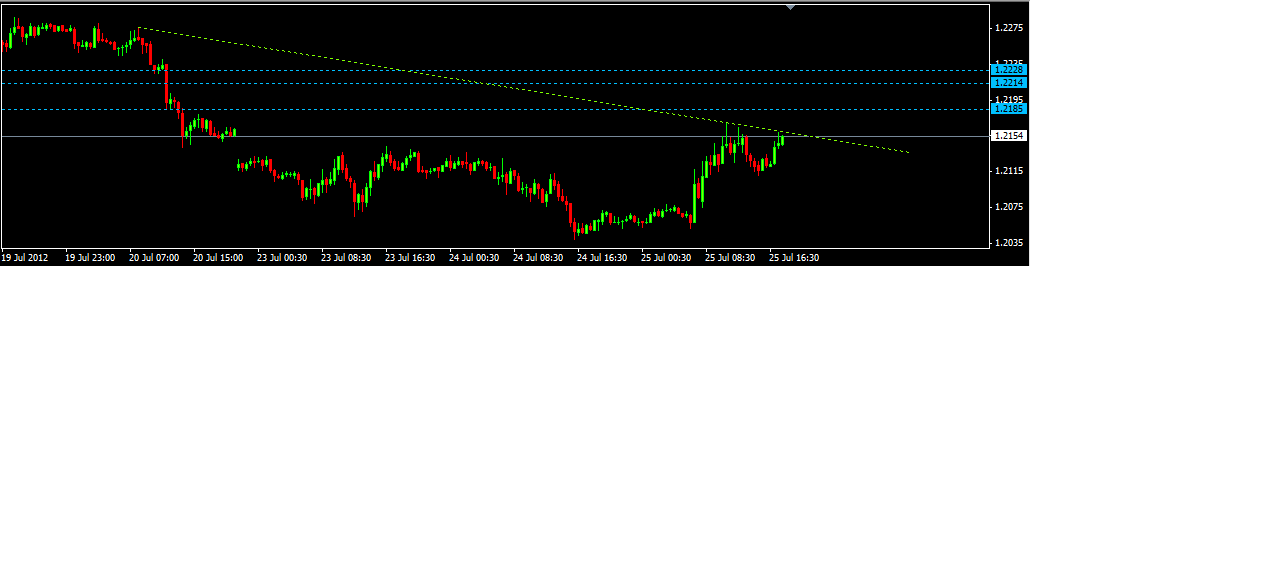This screenshot has height=576, width=1274.
Task: Select the 1.2185 blue price label
Action: (x=1008, y=108)
